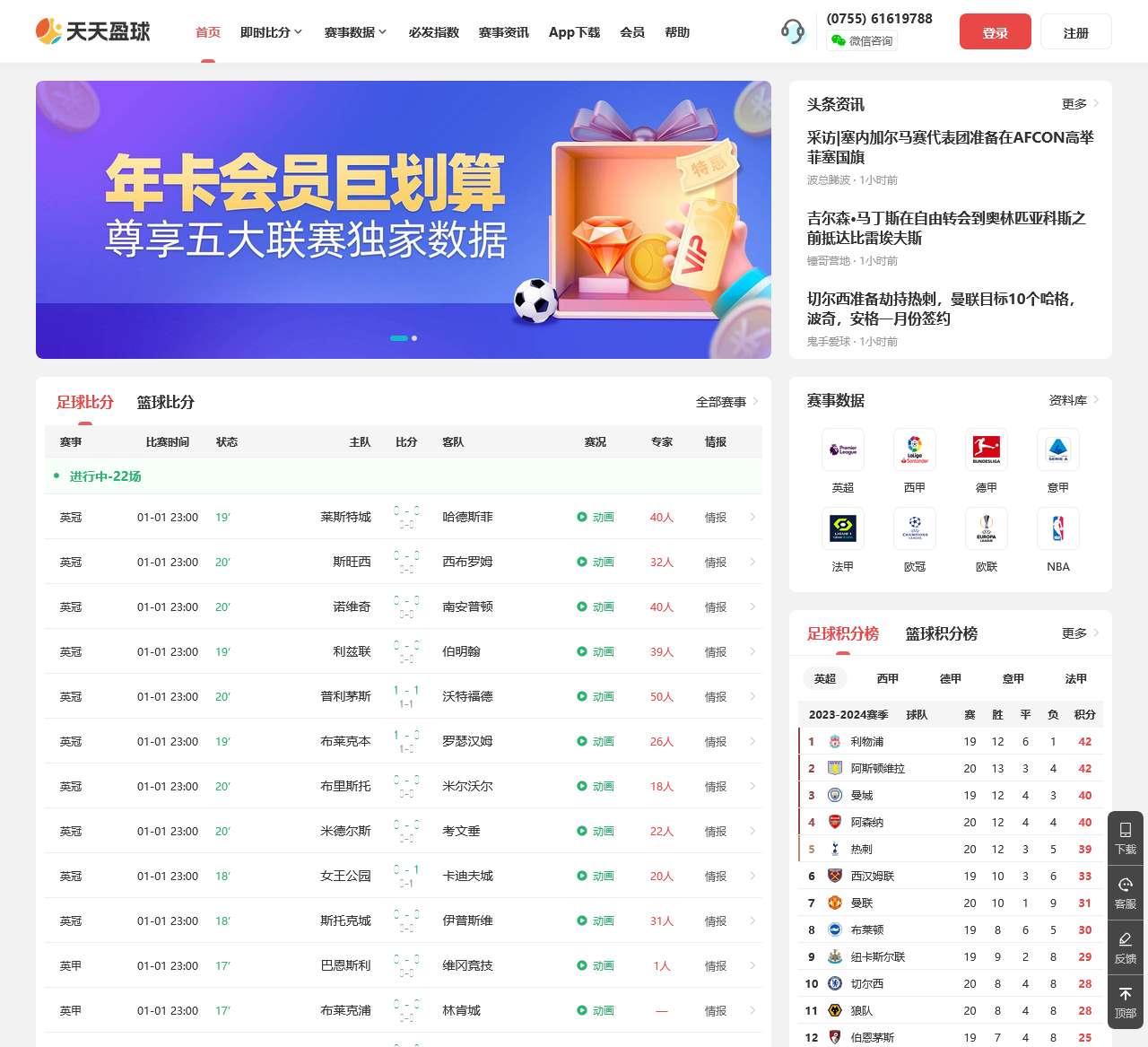Select 德甲 standings tab
1148x1047 pixels.
tap(951, 678)
